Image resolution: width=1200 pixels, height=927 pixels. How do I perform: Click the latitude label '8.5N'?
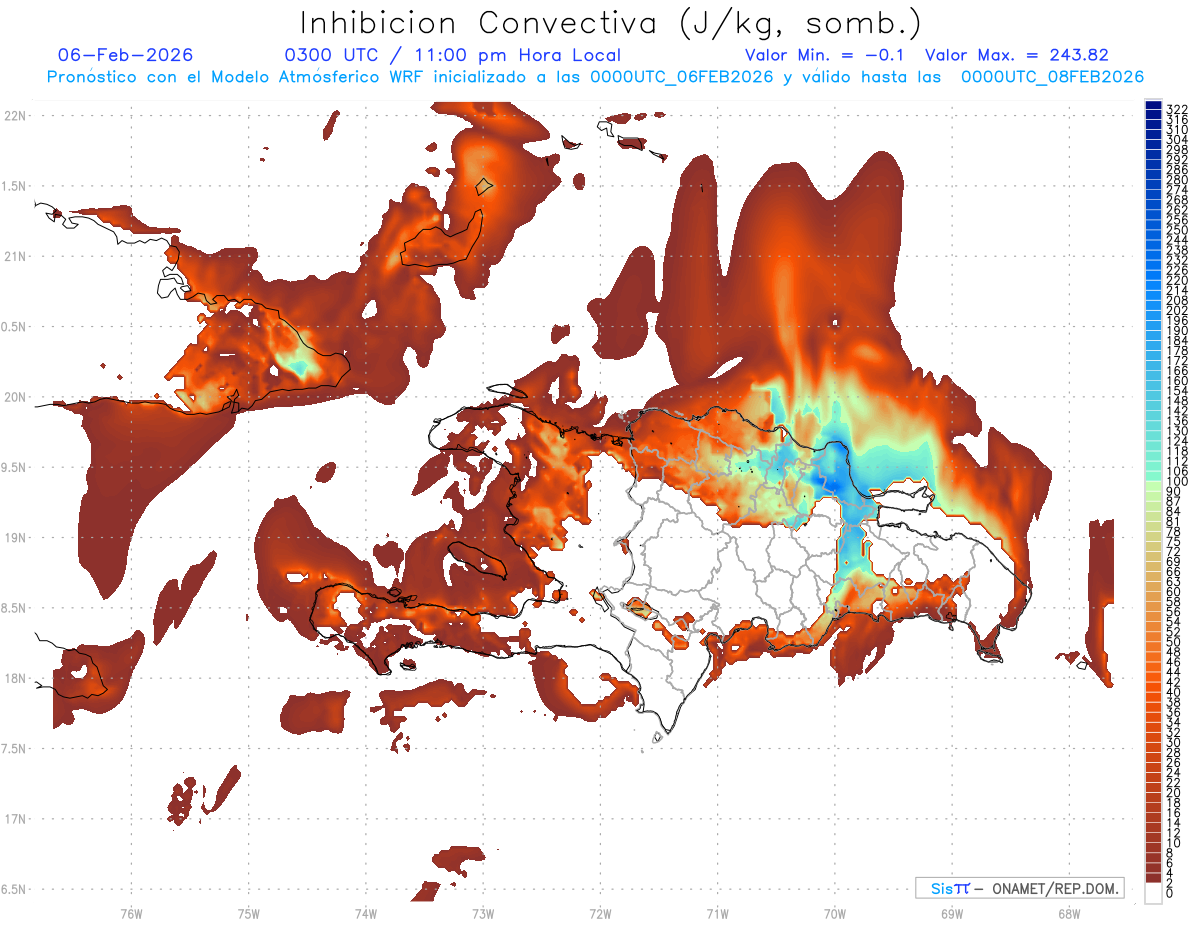(x=15, y=608)
